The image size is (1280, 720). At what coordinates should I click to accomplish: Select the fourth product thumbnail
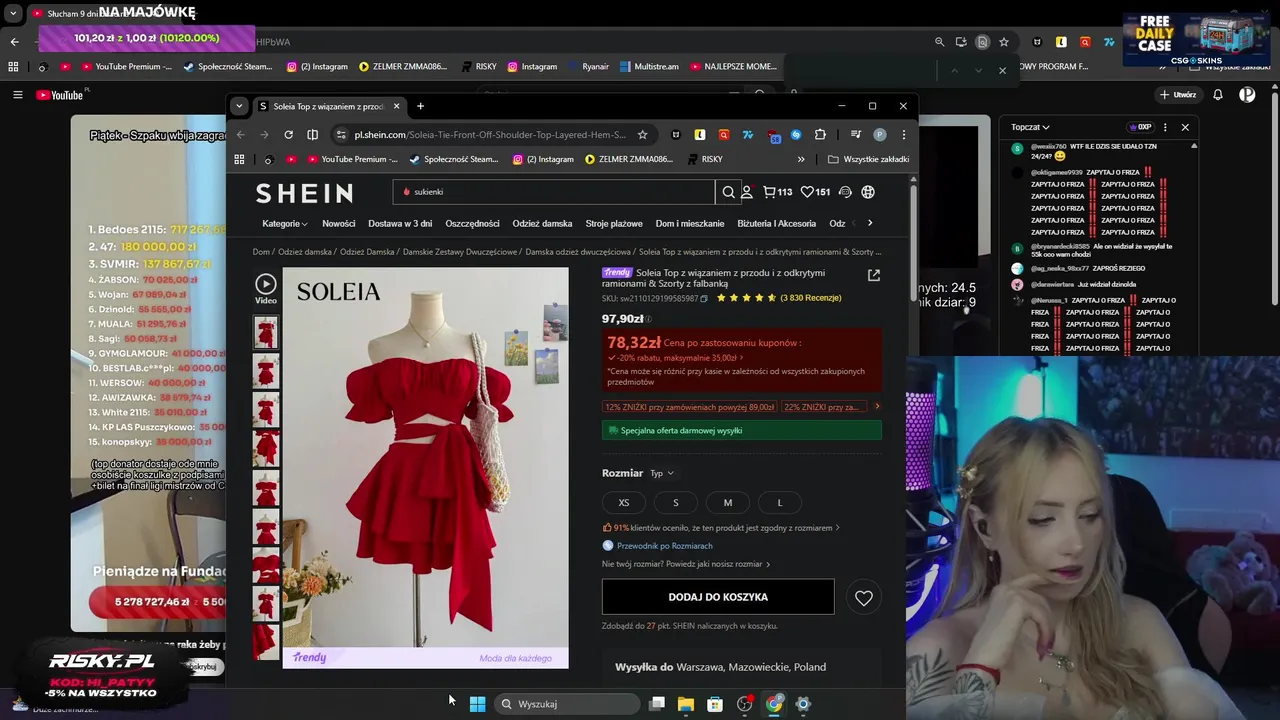(x=266, y=449)
